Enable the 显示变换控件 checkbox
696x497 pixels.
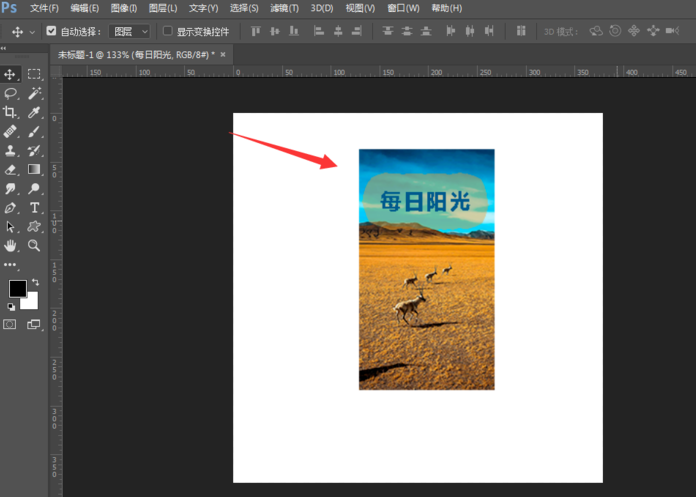point(167,31)
